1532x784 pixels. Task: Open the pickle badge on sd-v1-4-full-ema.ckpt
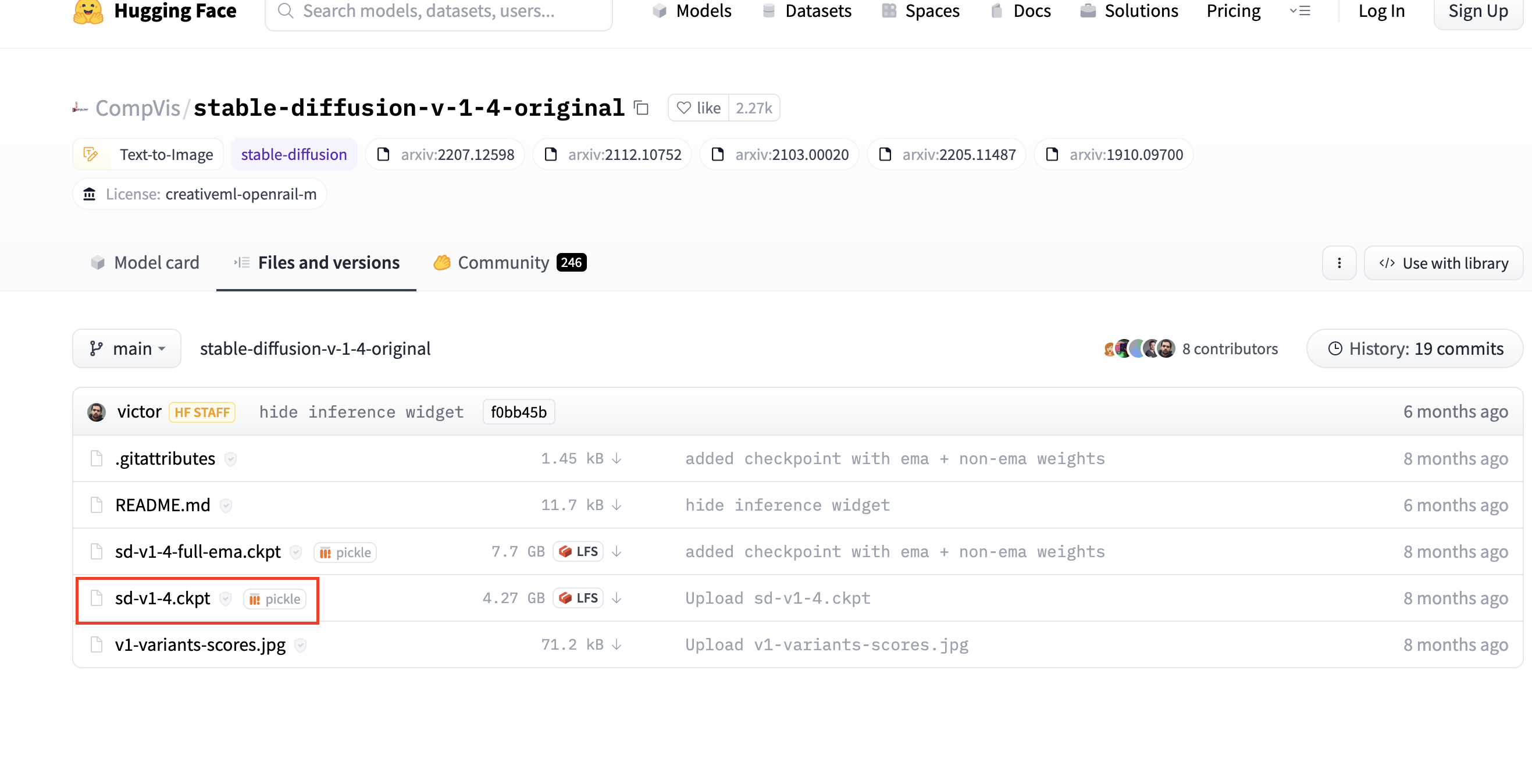coord(345,553)
